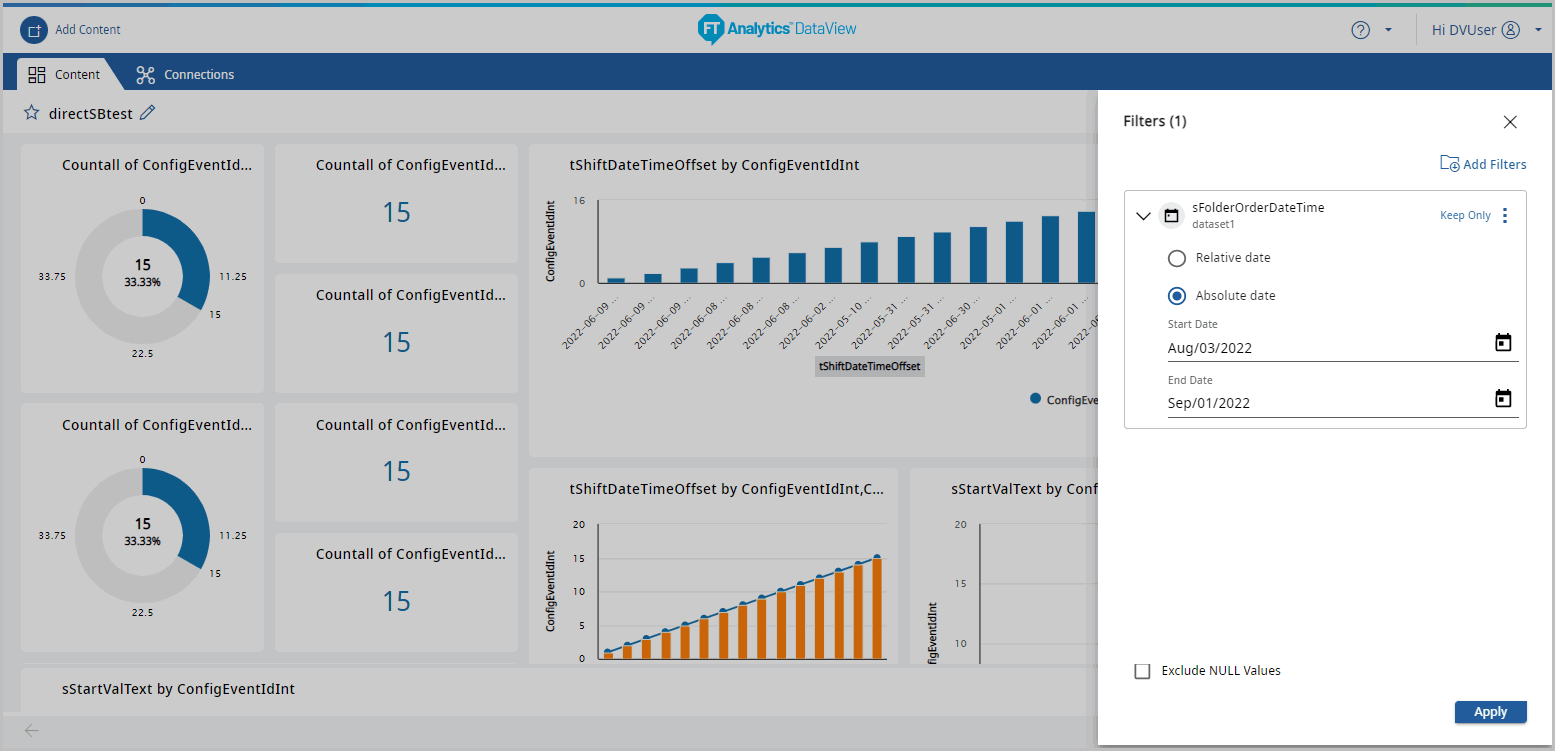Open the End Date calendar picker

point(1502,399)
